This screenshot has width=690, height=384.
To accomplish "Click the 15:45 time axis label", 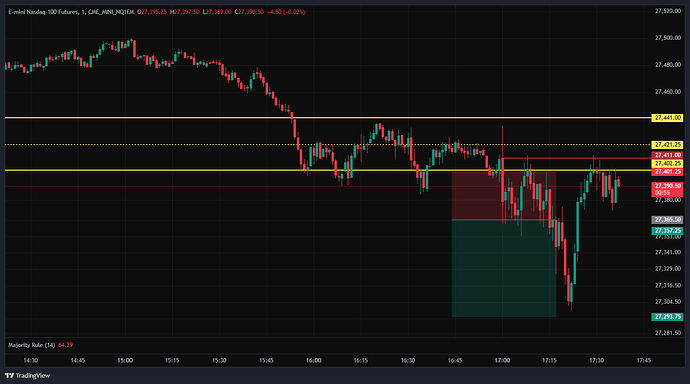I will click(266, 361).
